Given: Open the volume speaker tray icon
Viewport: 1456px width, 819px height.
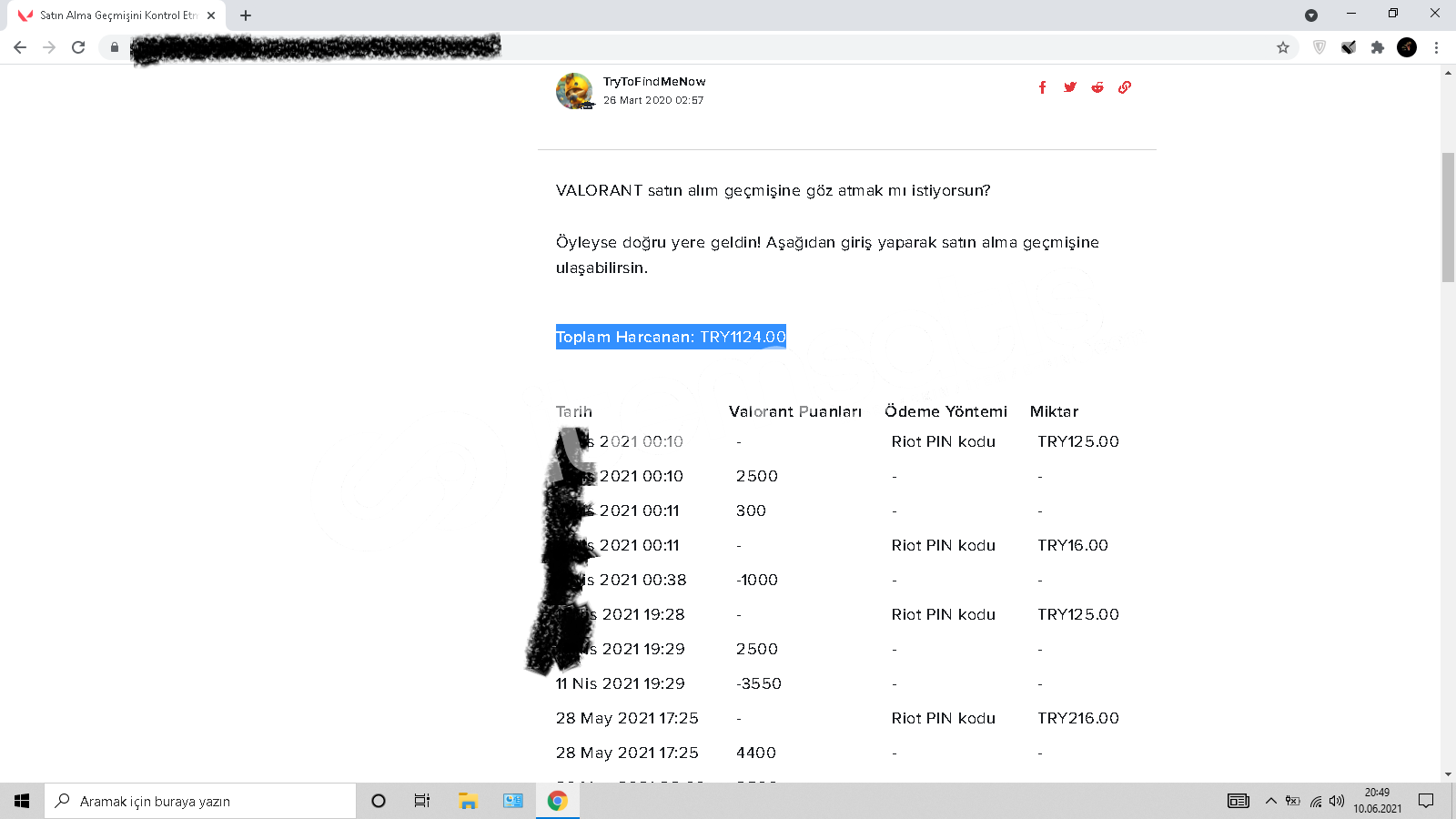Looking at the screenshot, I should tap(1336, 801).
